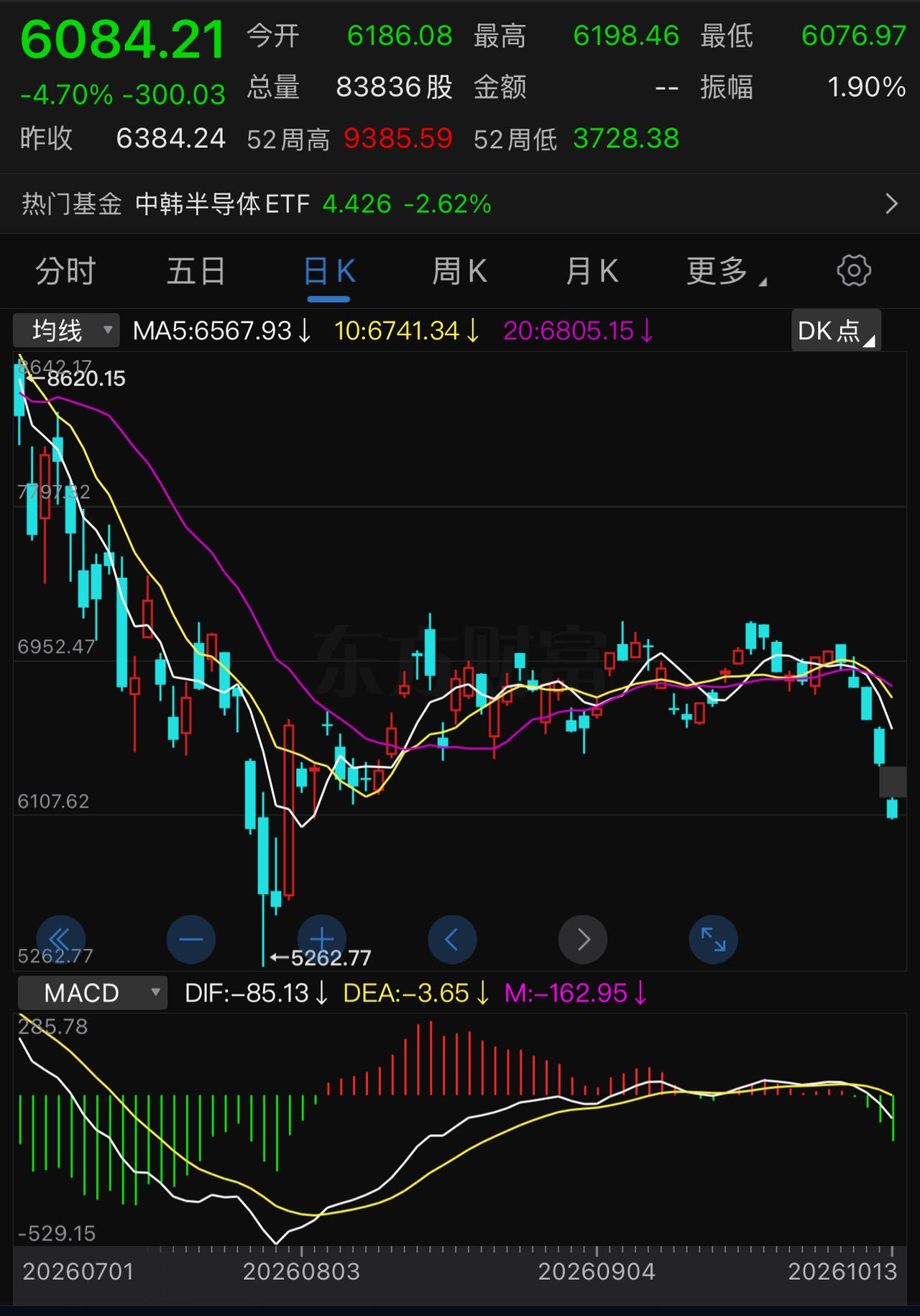The height and width of the screenshot is (1316, 920).
Task: Open chart settings gear icon
Action: (x=854, y=271)
